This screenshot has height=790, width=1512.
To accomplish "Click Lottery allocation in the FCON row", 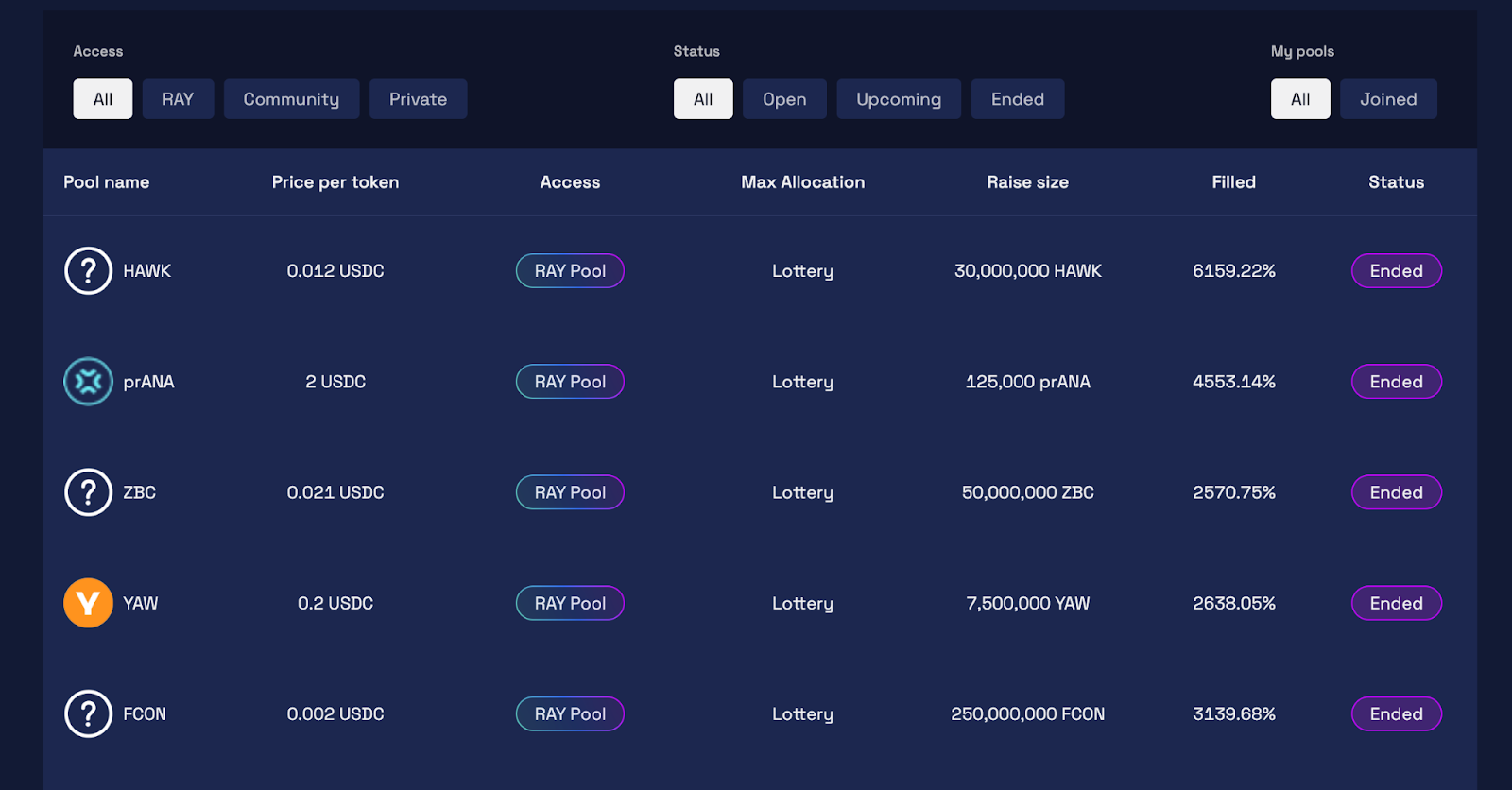I will (803, 713).
